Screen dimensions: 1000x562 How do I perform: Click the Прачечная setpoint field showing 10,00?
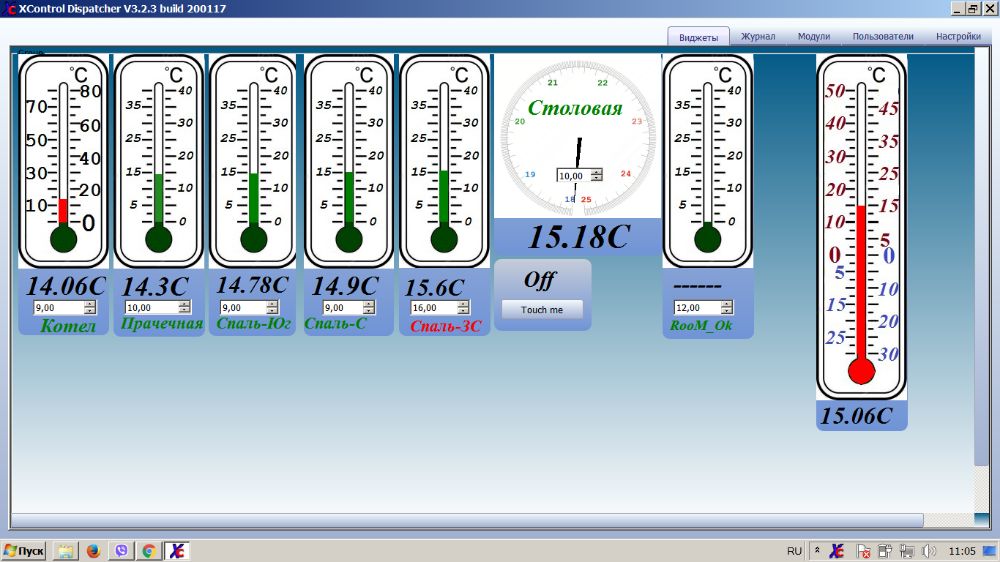(152, 307)
